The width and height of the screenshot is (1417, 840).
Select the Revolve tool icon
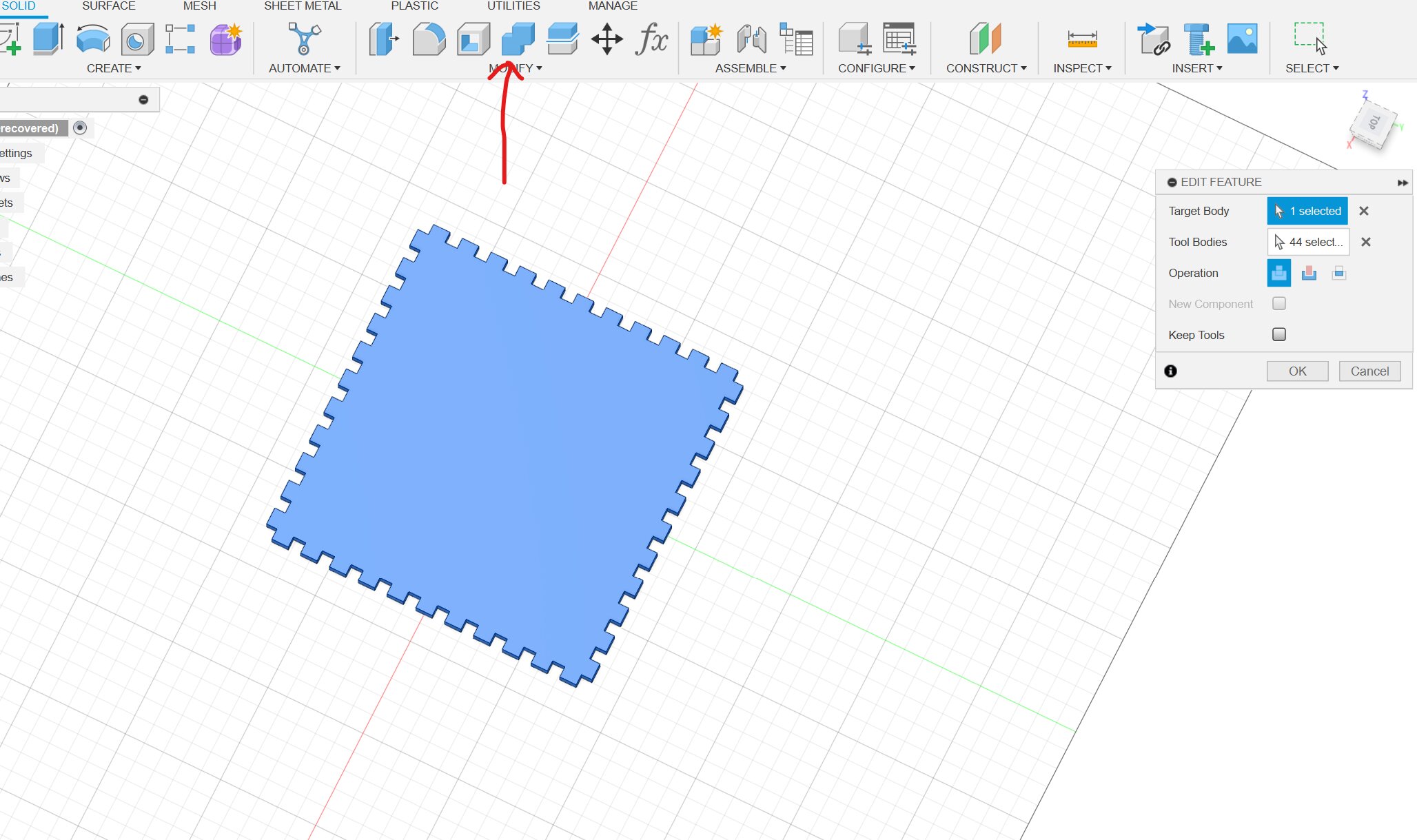[93, 39]
